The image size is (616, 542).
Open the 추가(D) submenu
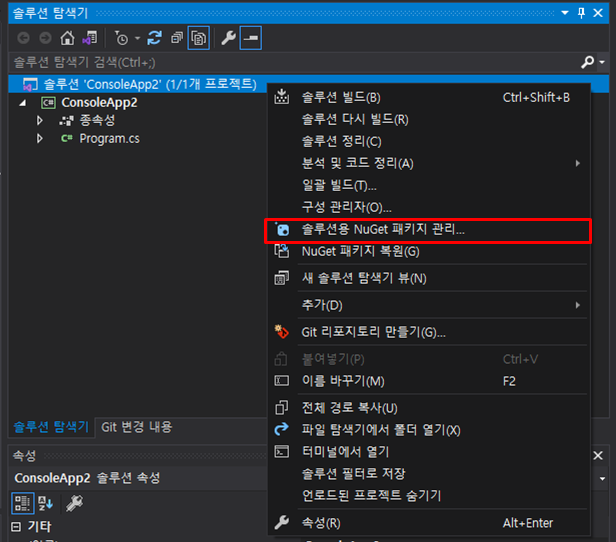click(x=429, y=305)
